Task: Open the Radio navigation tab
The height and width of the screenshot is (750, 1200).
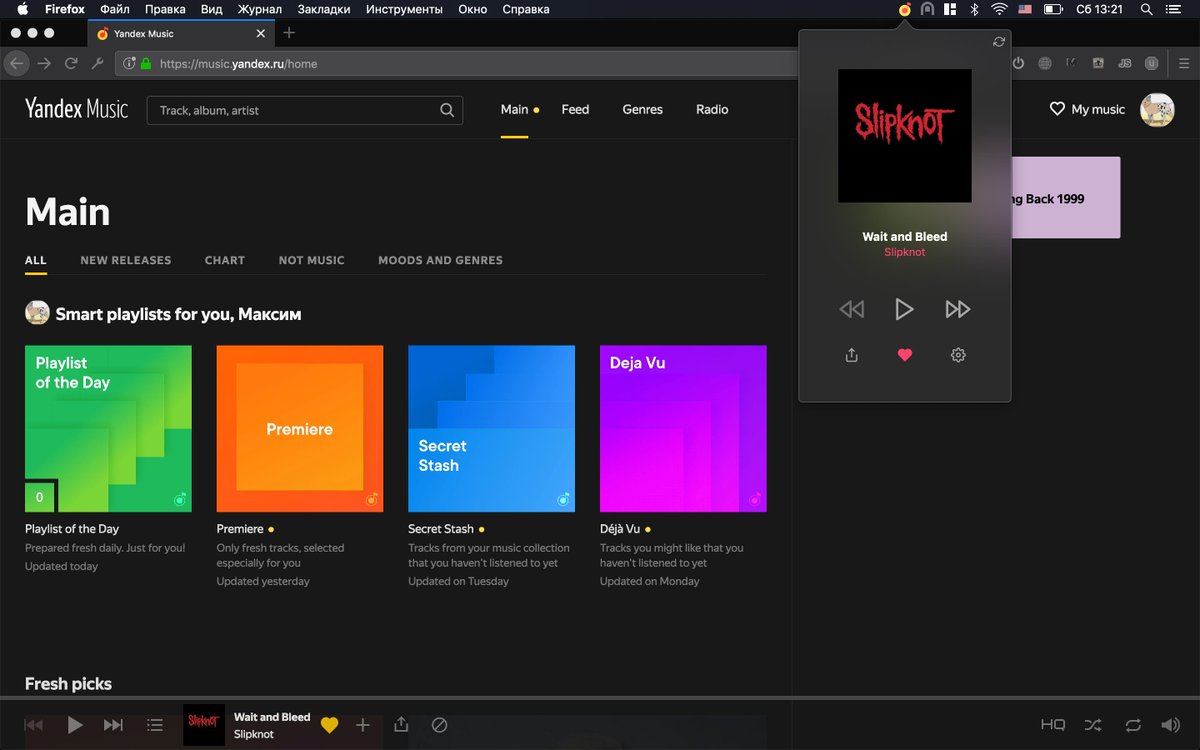Action: pyautogui.click(x=712, y=109)
